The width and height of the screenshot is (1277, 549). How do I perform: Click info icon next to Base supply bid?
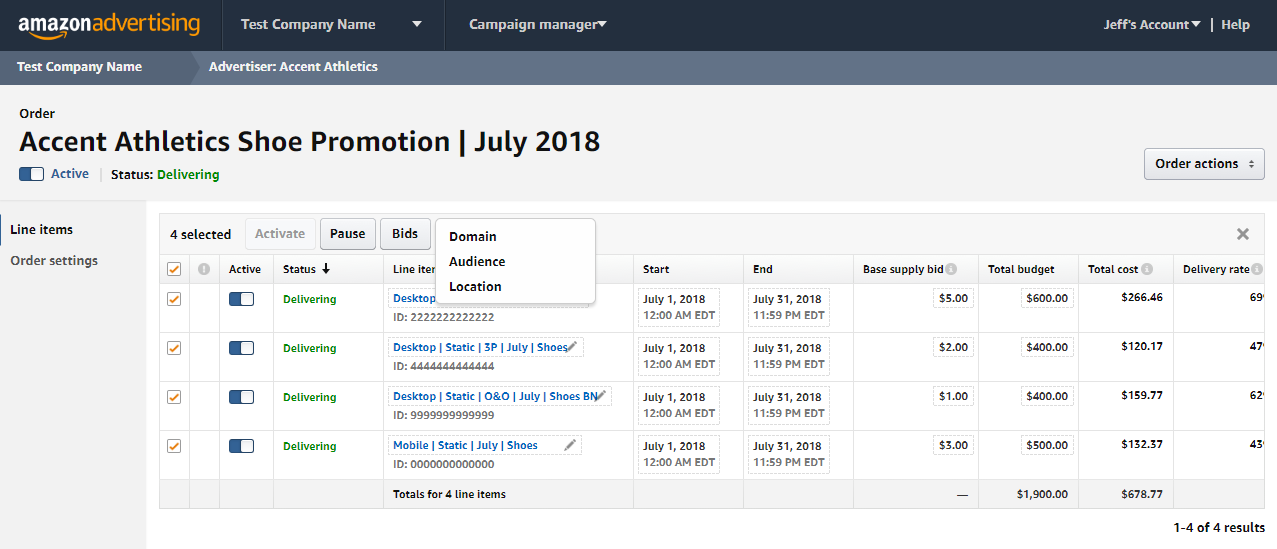(x=951, y=269)
